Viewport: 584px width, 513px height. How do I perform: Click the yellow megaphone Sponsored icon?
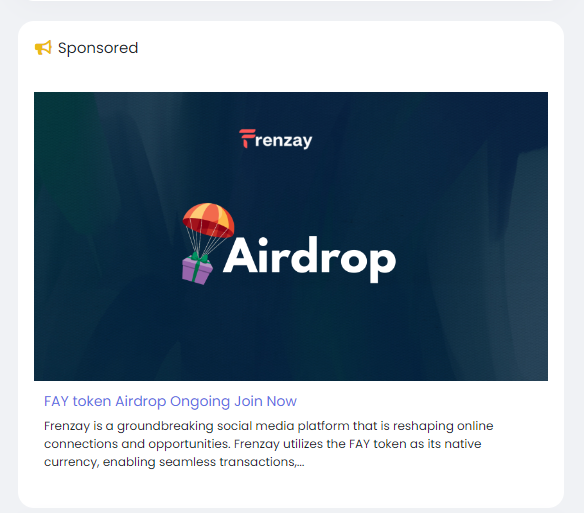[43, 48]
